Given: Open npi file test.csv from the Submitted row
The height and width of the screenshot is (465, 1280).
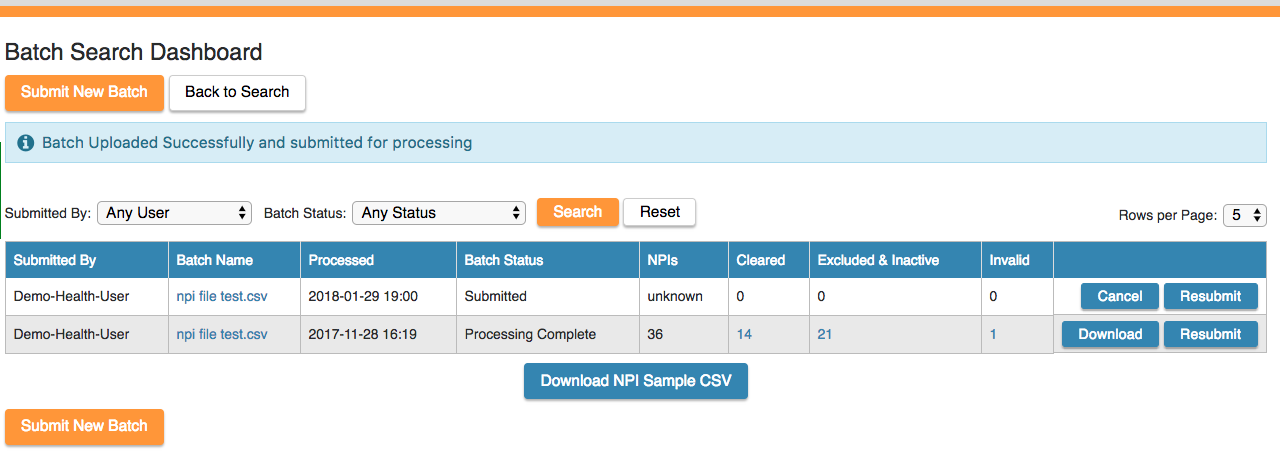Looking at the screenshot, I should (222, 296).
